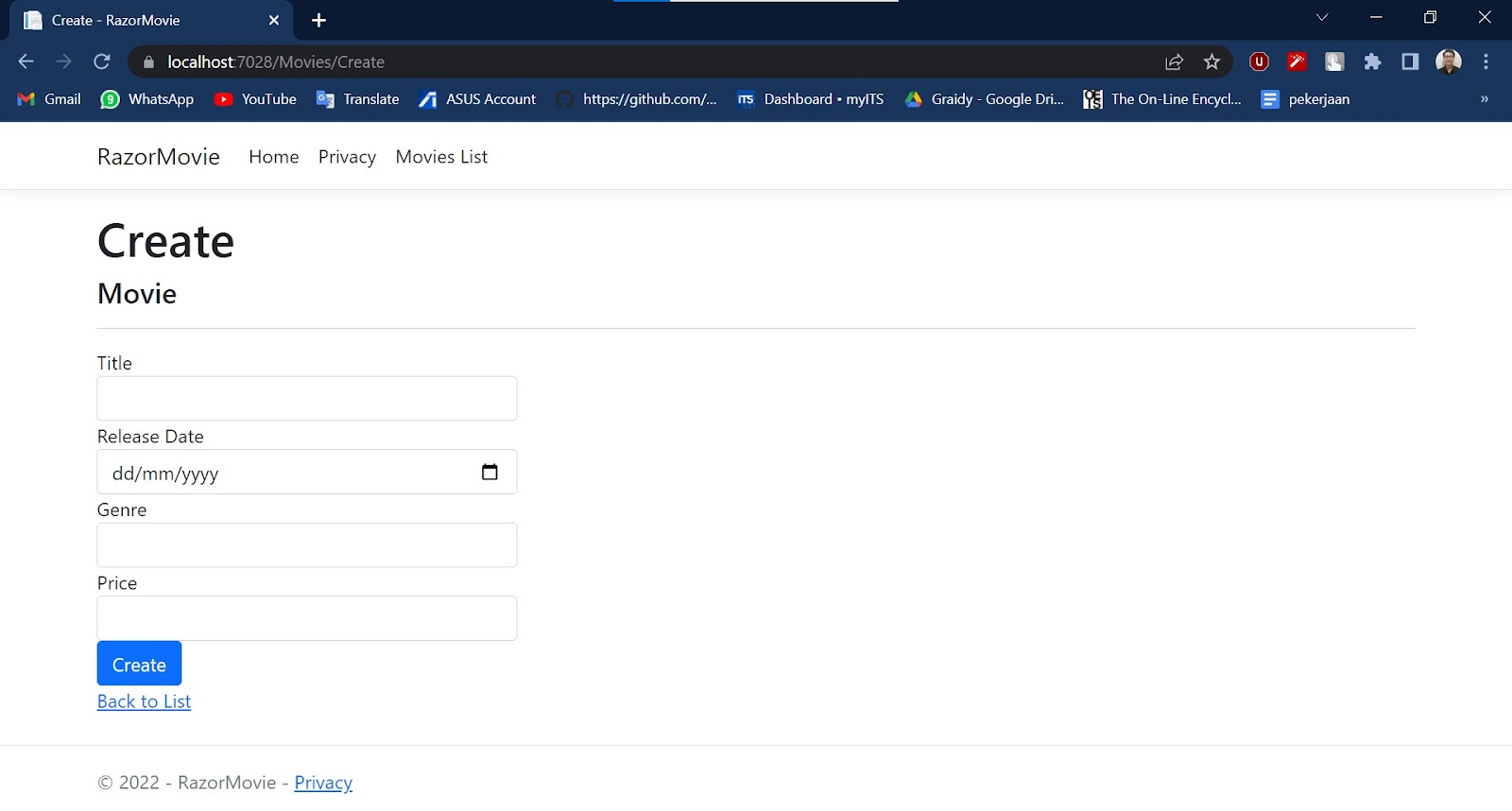Submit the form with Create button
The width and height of the screenshot is (1512, 811).
[x=139, y=664]
